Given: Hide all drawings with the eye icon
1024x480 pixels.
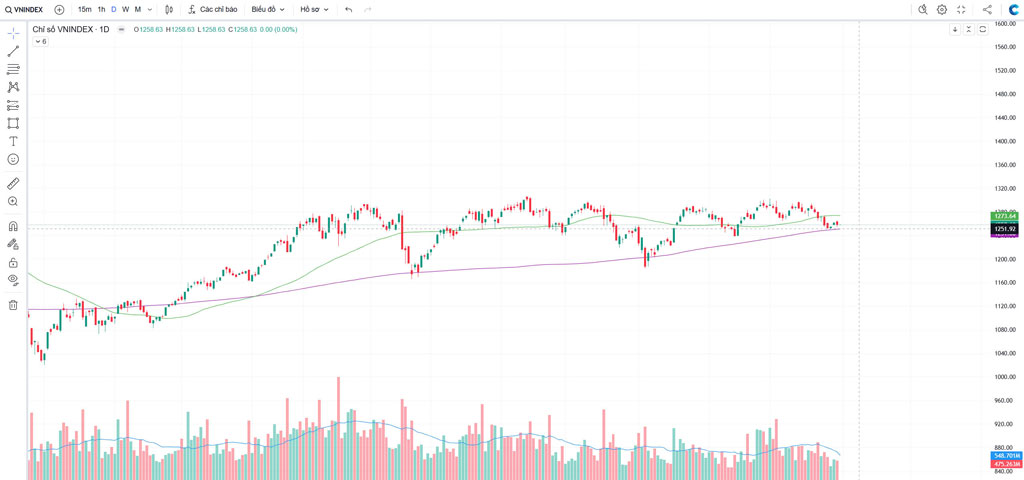Looking at the screenshot, I should 13,280.
